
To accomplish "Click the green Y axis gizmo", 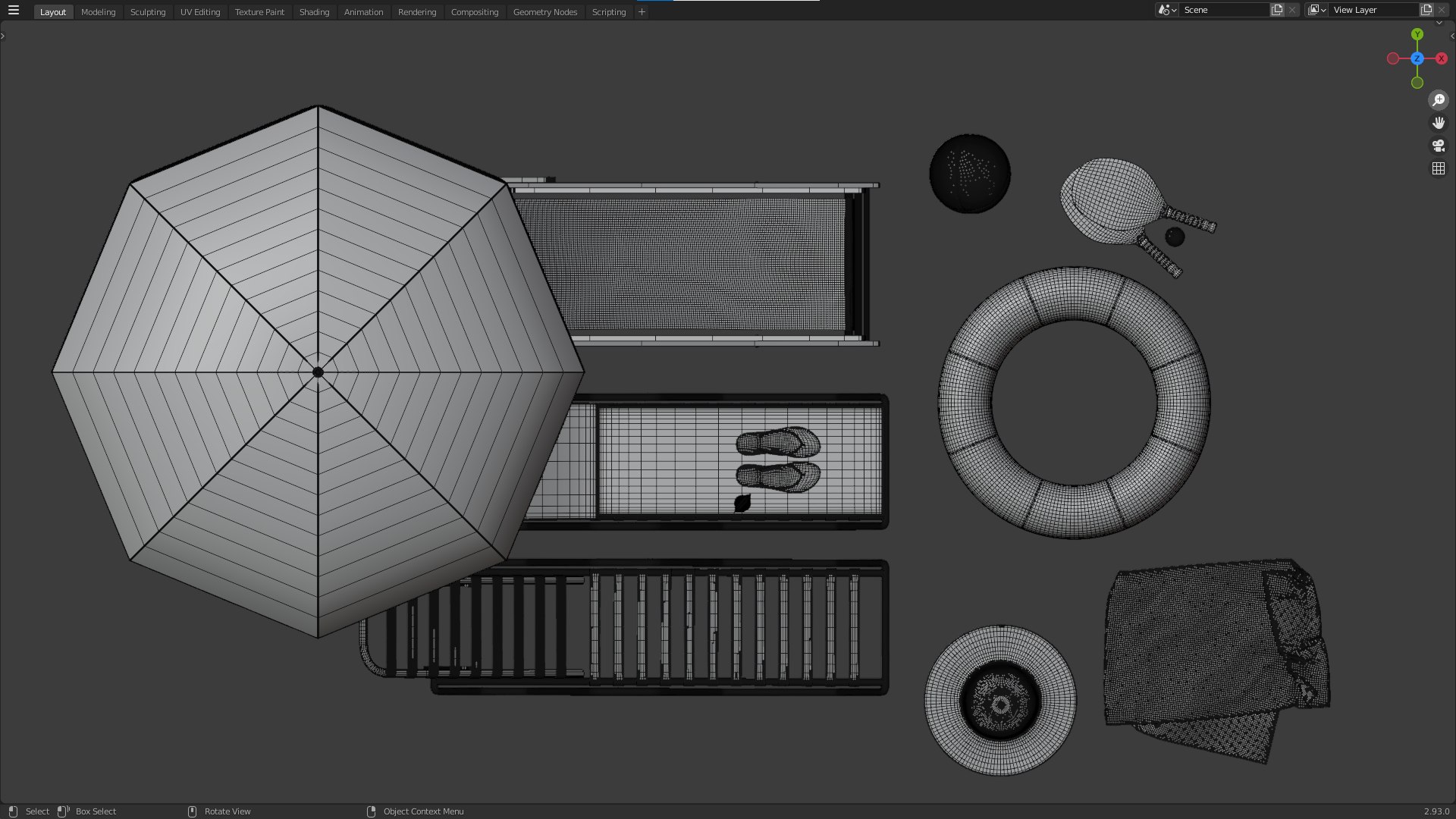I will 1417,35.
